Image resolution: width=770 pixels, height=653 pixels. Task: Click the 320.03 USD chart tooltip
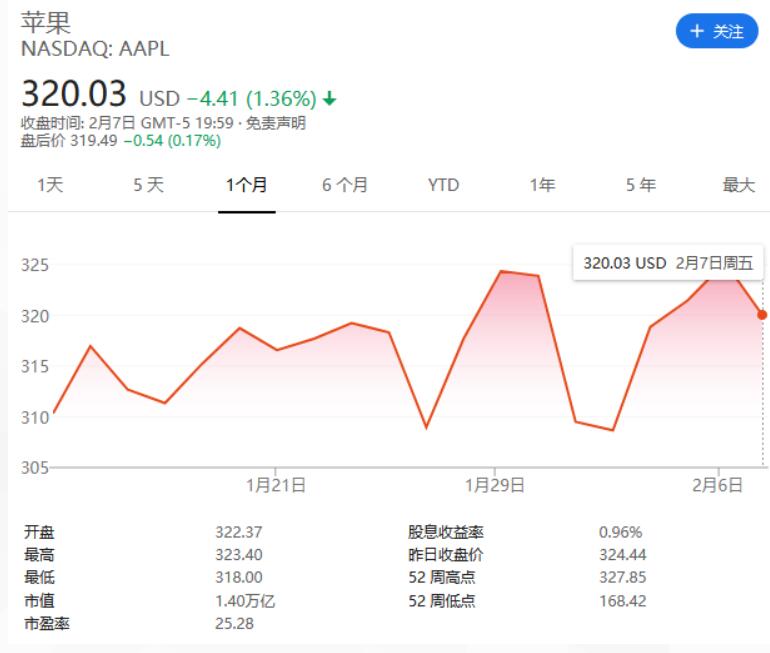(x=668, y=263)
